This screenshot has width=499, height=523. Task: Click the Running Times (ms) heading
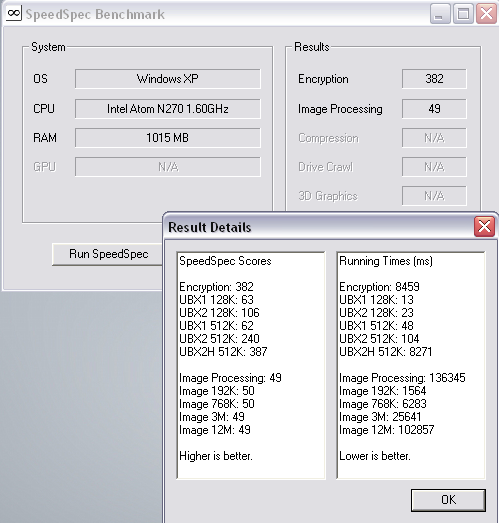[x=386, y=261]
